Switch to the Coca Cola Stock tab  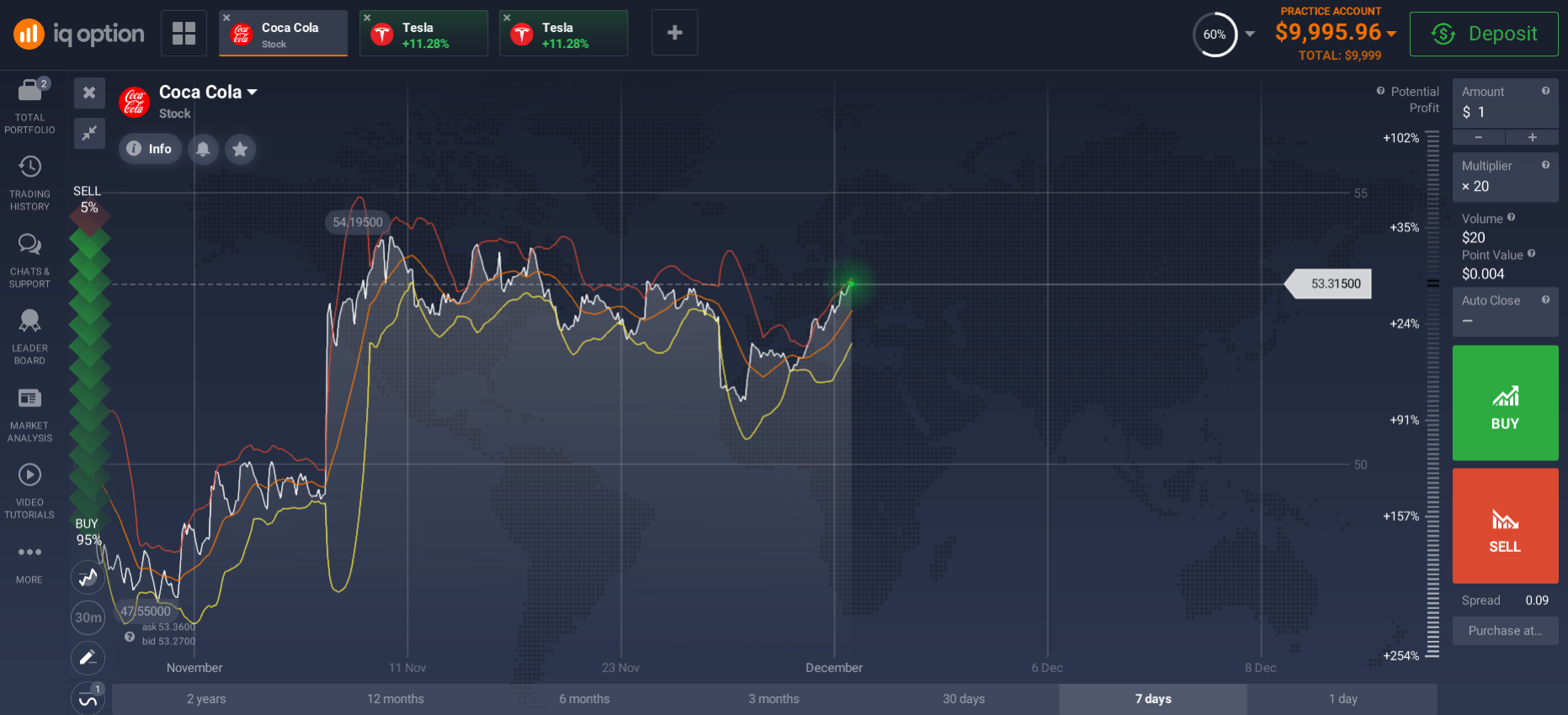284,34
